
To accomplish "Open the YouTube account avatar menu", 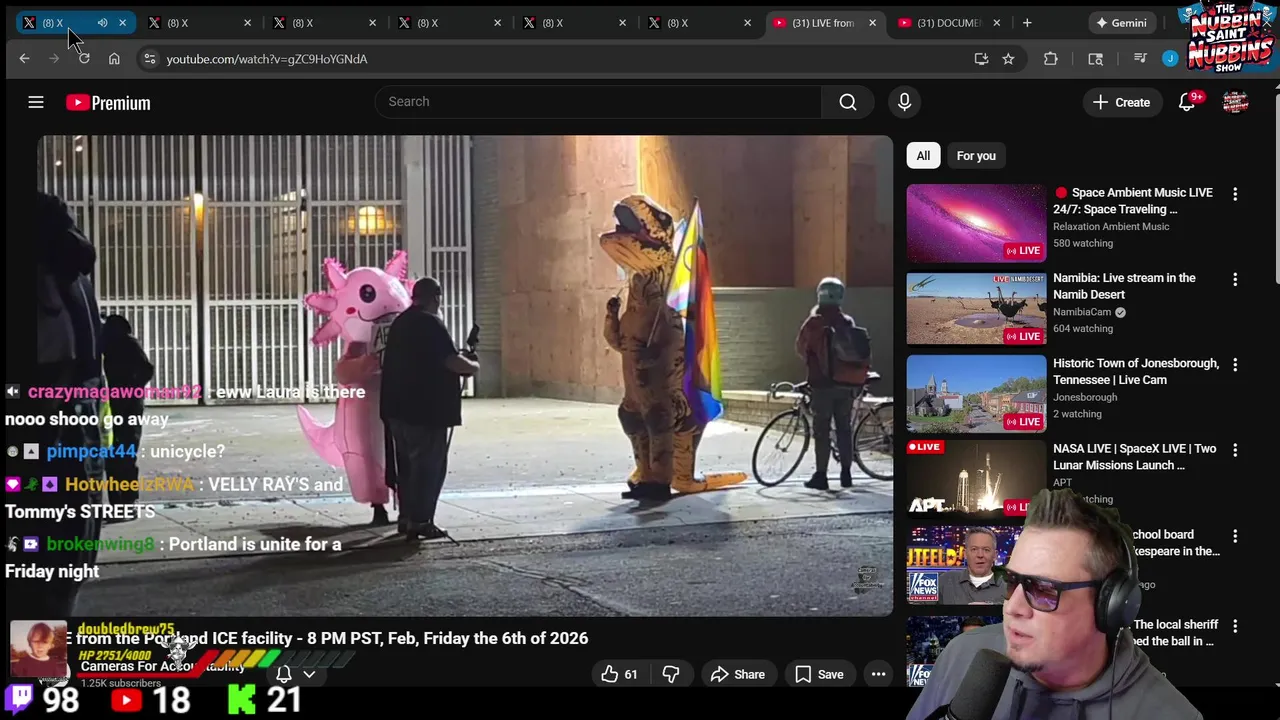I will (x=1236, y=102).
